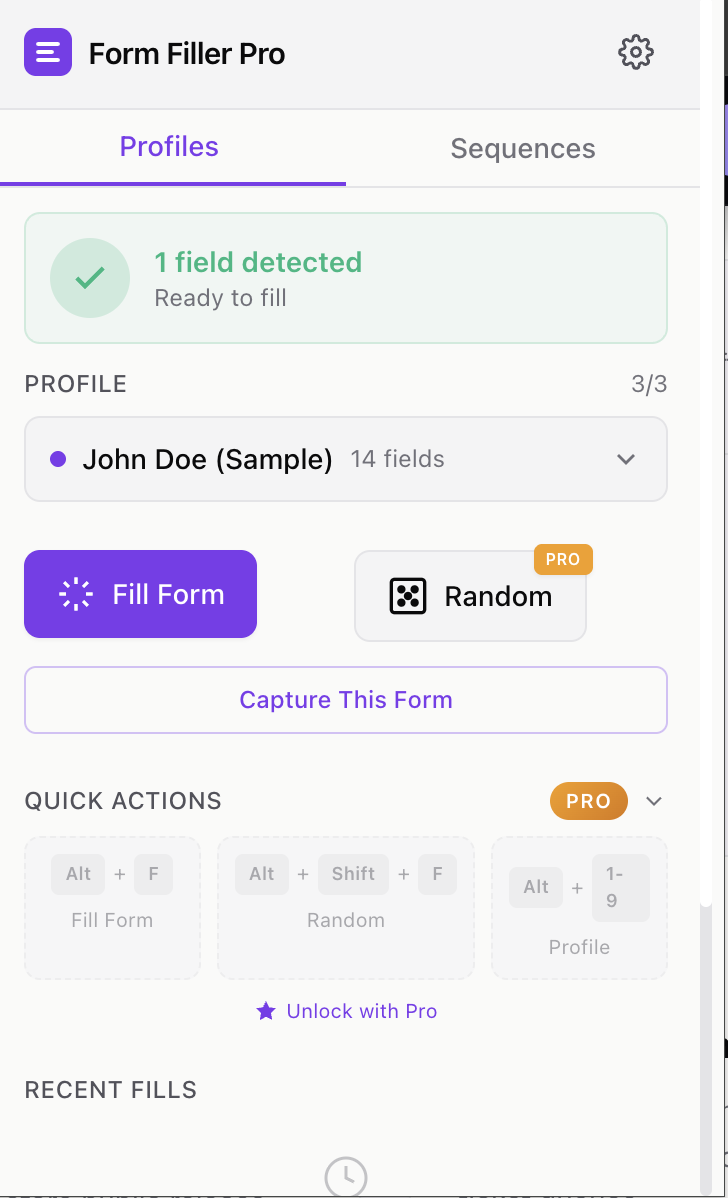Open the John Doe profile dropdown
This screenshot has height=1198, width=728.
tap(345, 459)
